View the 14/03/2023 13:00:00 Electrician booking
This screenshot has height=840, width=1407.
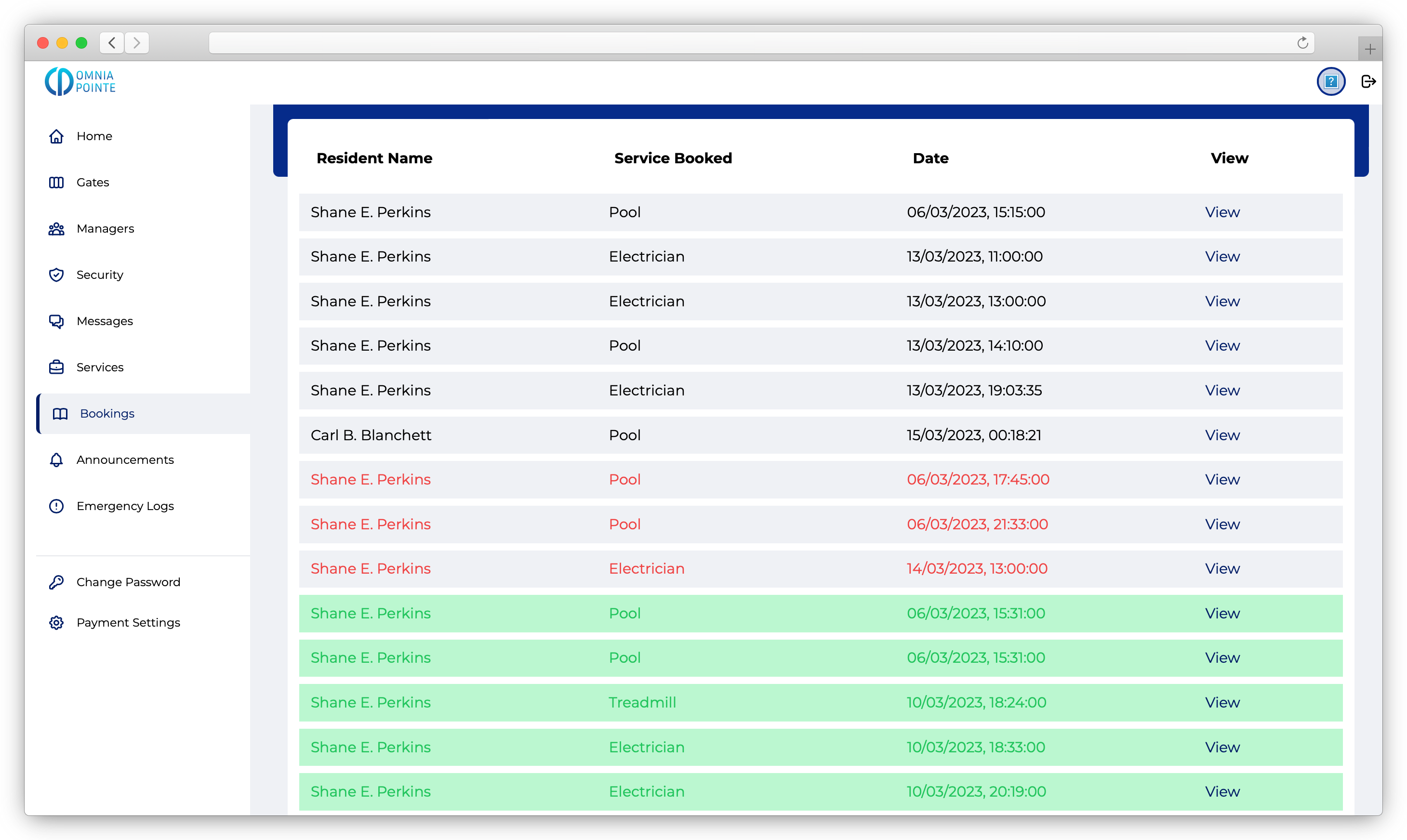1222,569
